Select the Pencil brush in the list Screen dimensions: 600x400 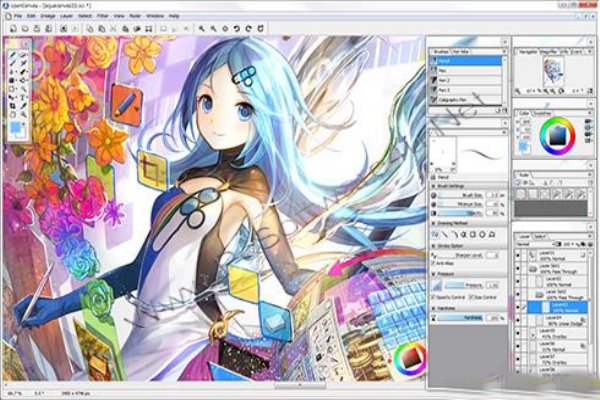point(466,60)
